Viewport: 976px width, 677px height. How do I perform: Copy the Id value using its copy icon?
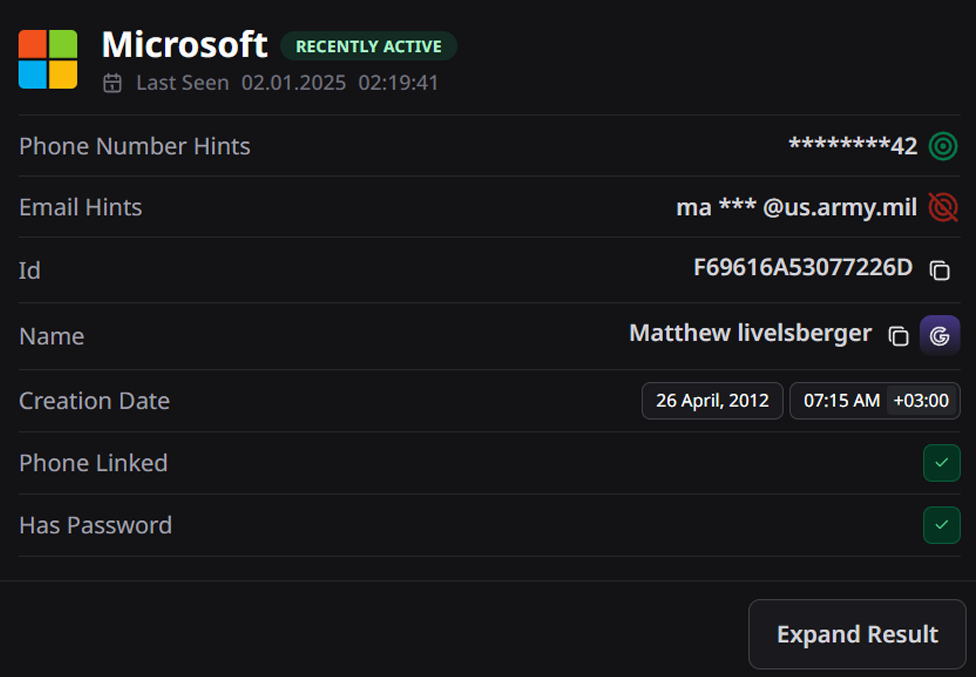pos(940,270)
